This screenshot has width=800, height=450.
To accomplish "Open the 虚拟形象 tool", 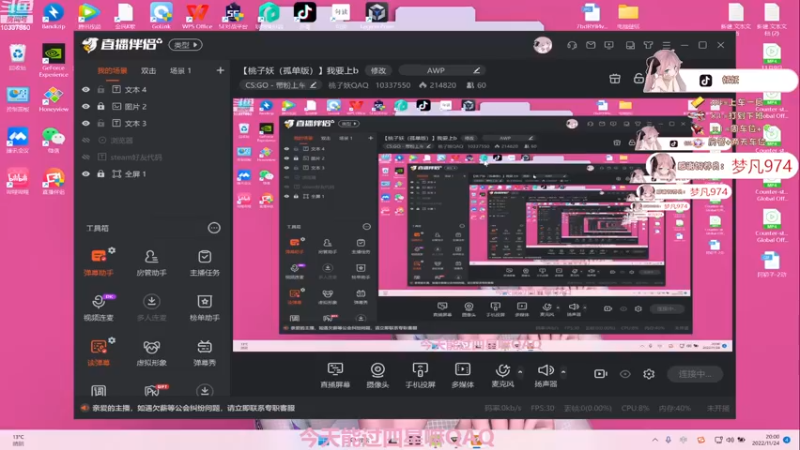I will click(151, 352).
